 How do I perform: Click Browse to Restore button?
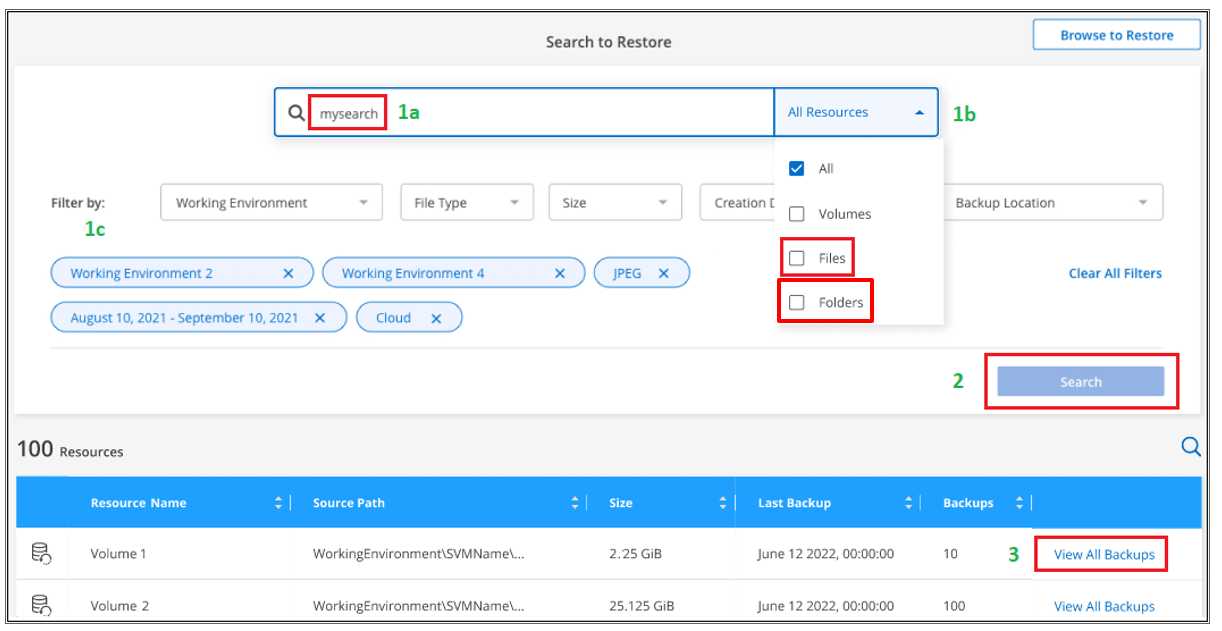(1117, 35)
